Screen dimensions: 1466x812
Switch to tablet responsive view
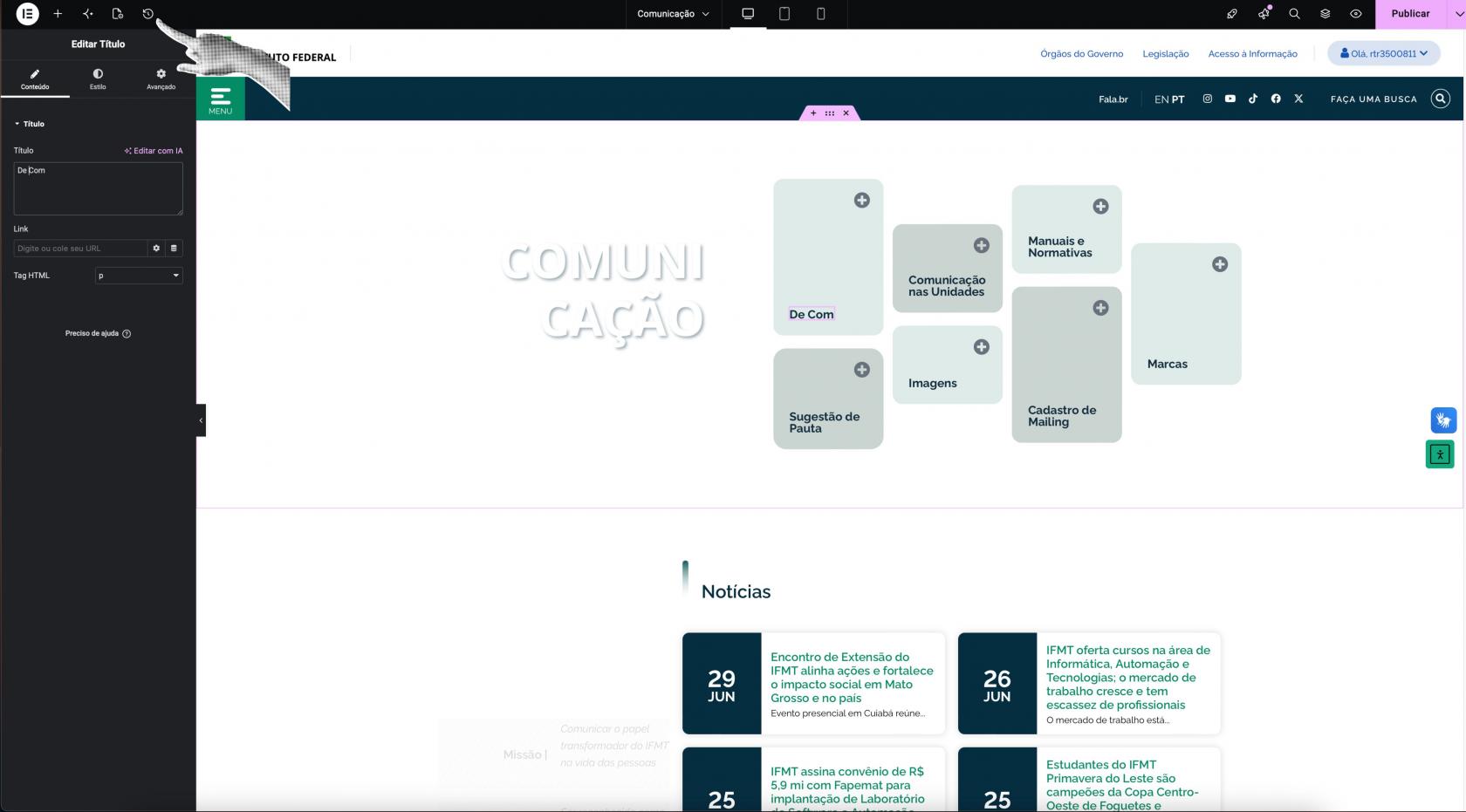pos(784,14)
